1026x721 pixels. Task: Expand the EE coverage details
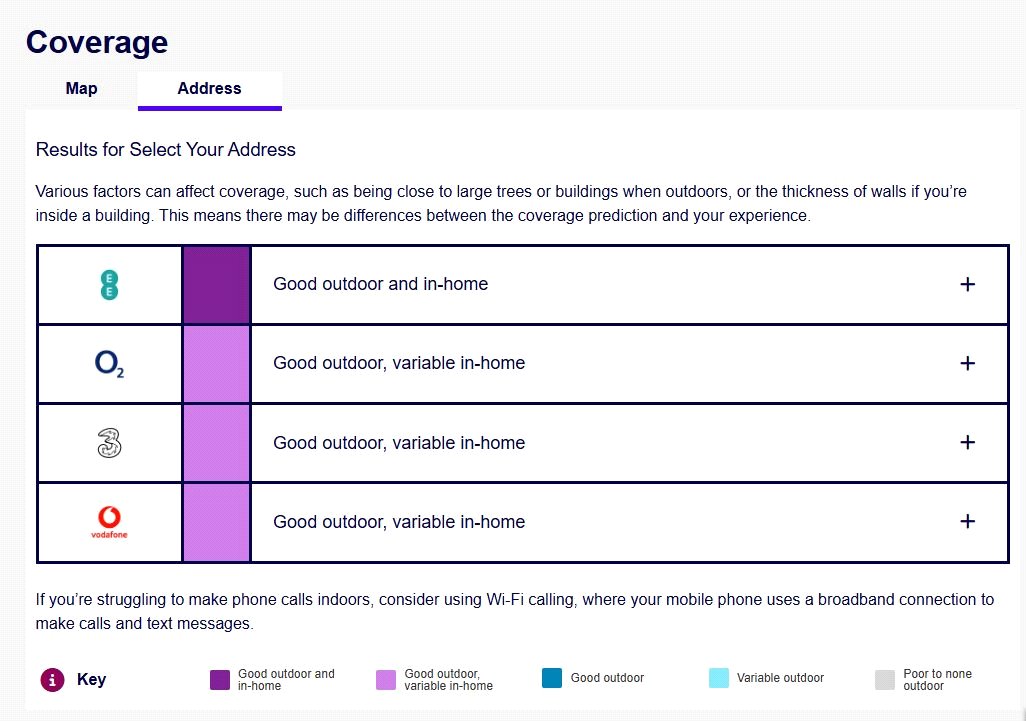click(967, 284)
